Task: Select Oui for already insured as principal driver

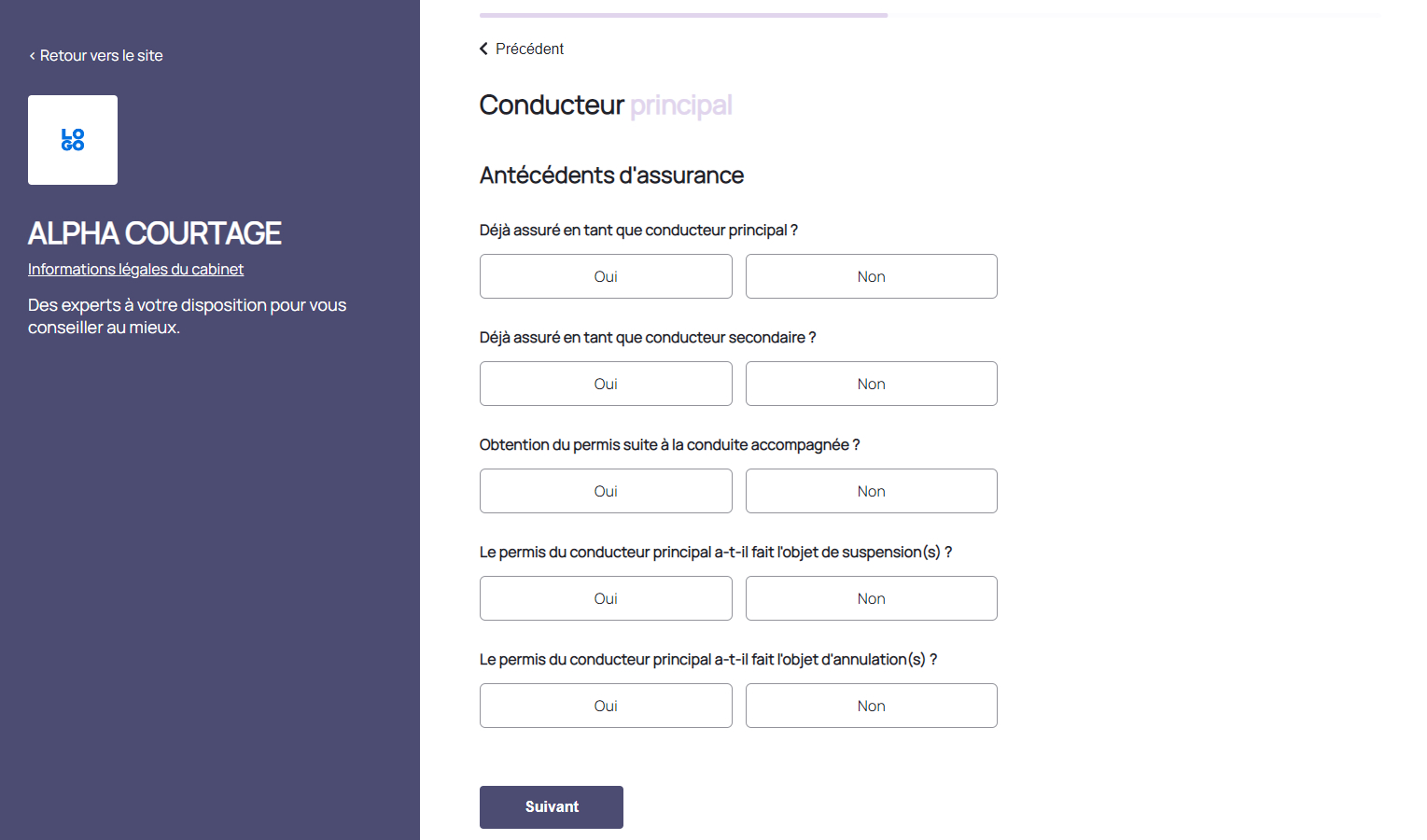Action: tap(606, 276)
